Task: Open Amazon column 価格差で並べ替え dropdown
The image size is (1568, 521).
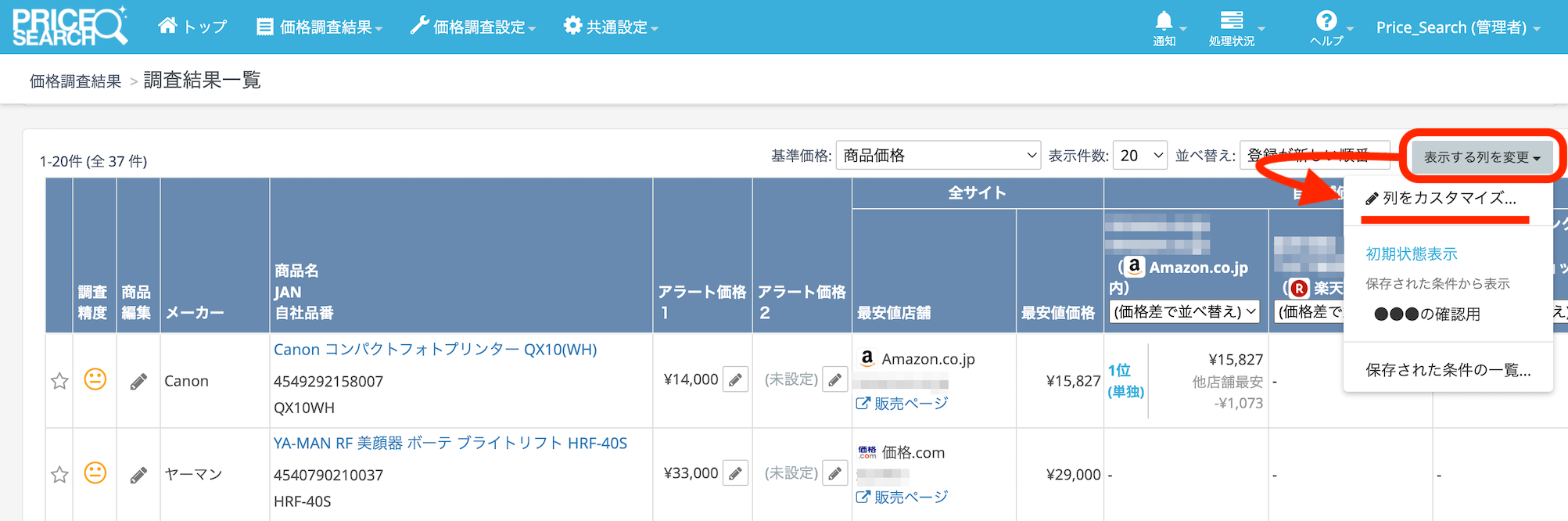Action: (x=1184, y=312)
